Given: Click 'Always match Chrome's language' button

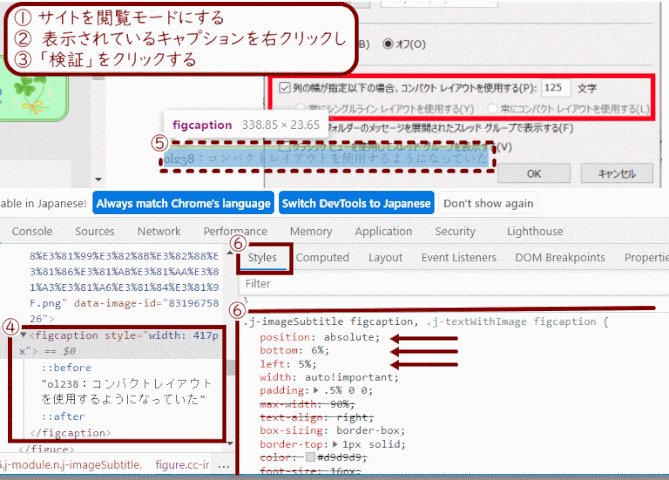Looking at the screenshot, I should point(183,203).
